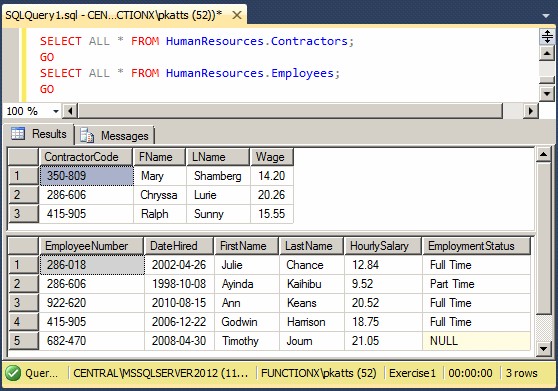Click the DateHired column header
This screenshot has height=391, width=558.
[x=179, y=246]
